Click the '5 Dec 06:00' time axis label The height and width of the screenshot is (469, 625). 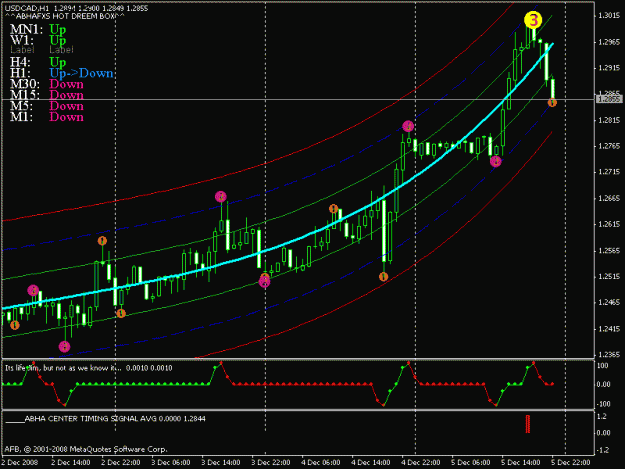tap(471, 463)
